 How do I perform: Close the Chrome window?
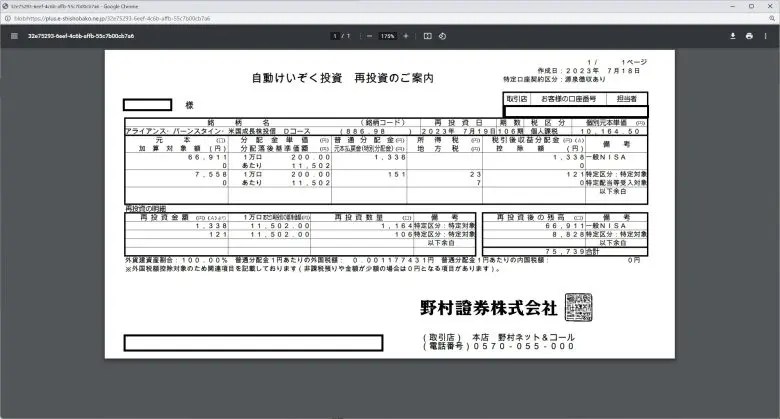pos(770,6)
